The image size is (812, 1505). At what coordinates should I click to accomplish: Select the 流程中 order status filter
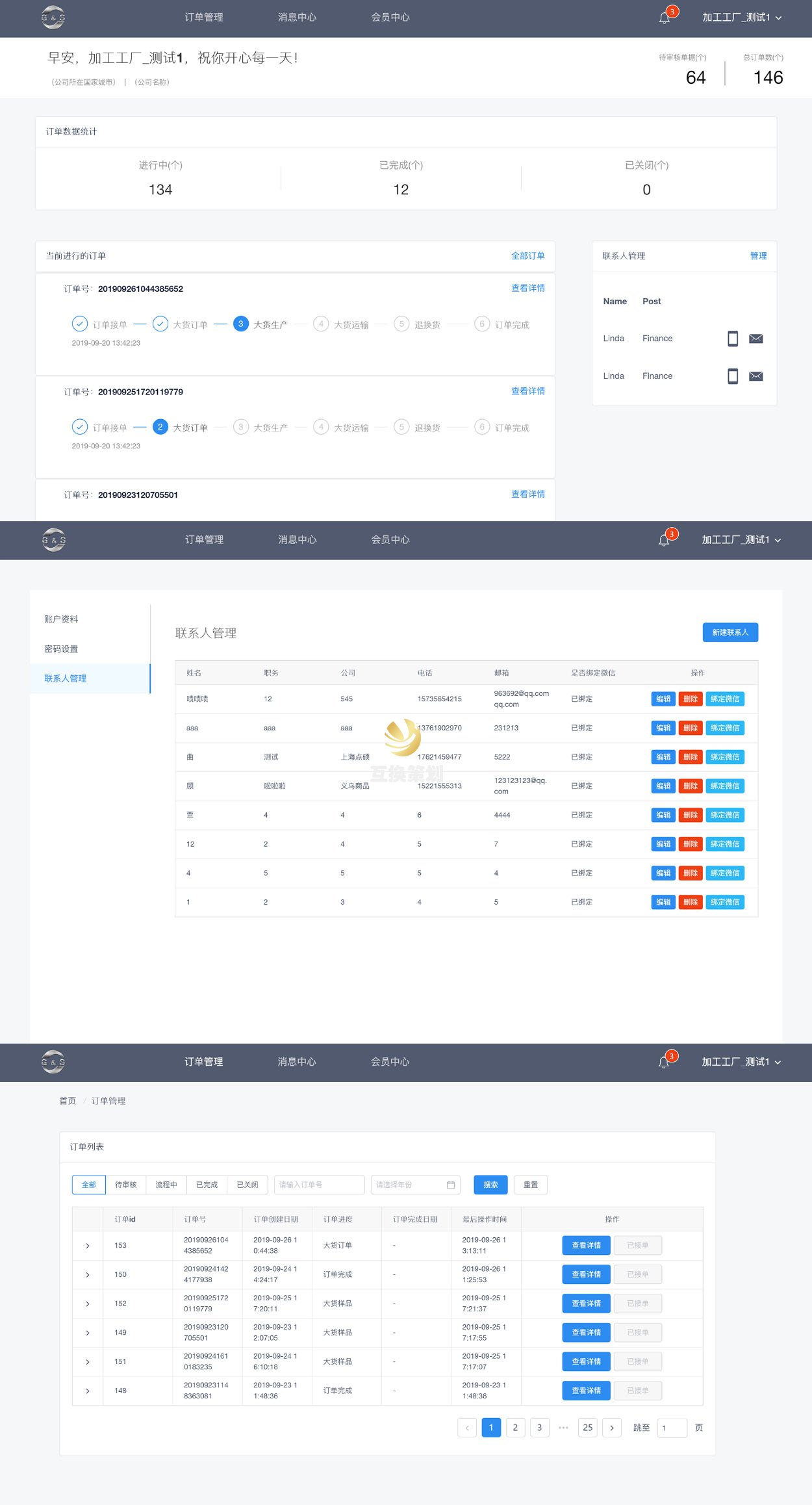[166, 1185]
